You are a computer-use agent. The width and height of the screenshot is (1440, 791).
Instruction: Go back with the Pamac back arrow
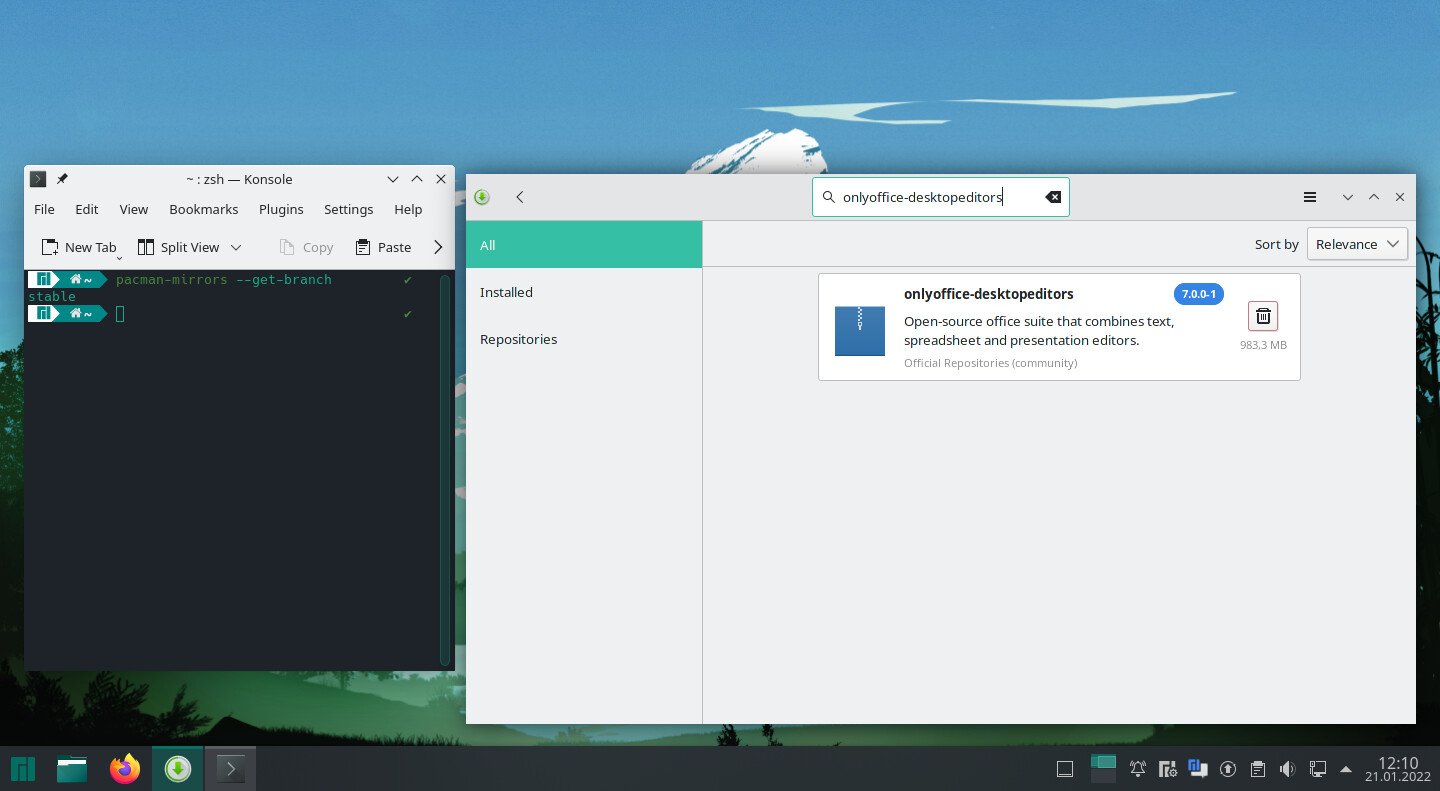pos(520,197)
